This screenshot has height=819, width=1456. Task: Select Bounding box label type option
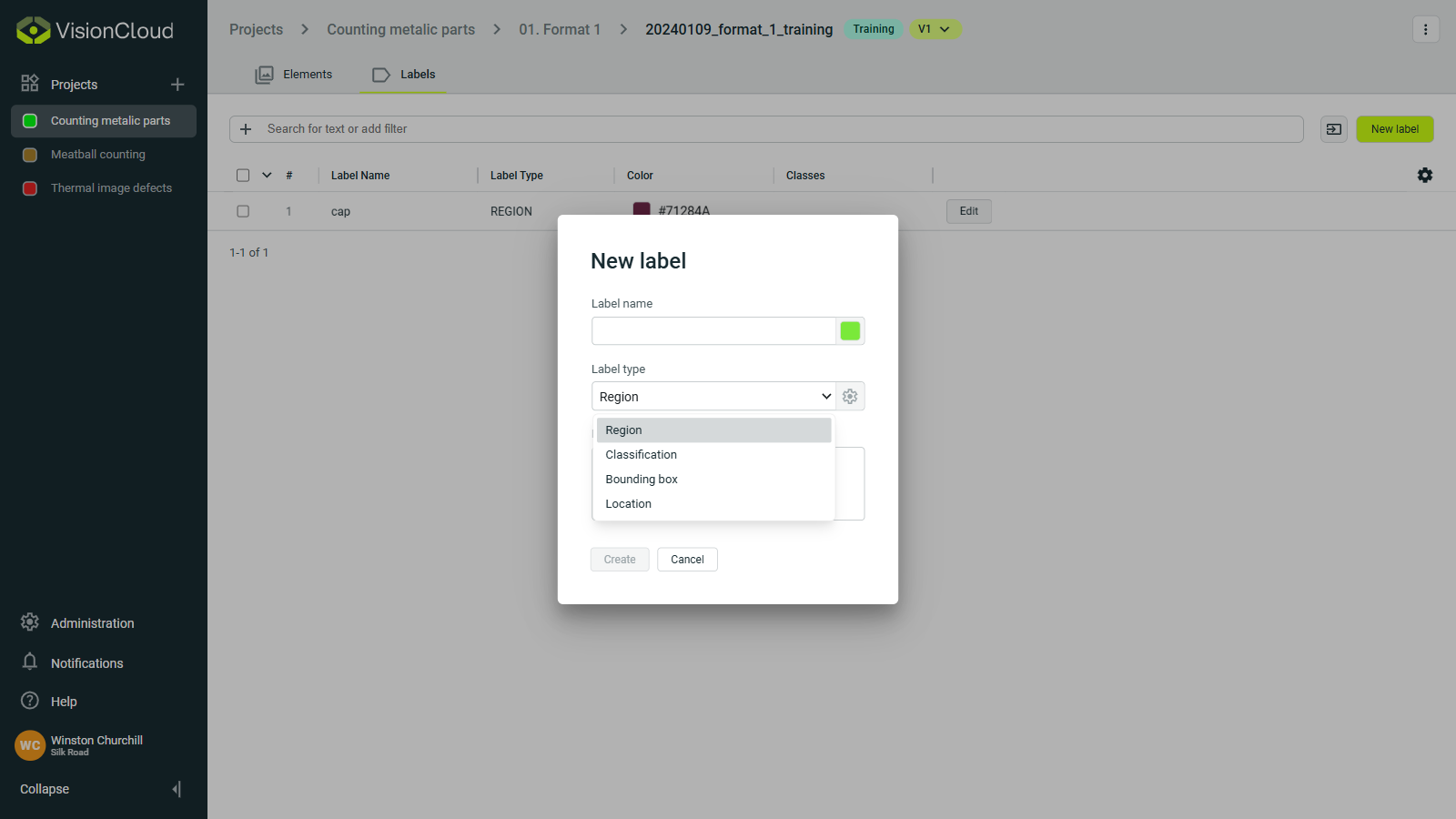[x=642, y=480]
